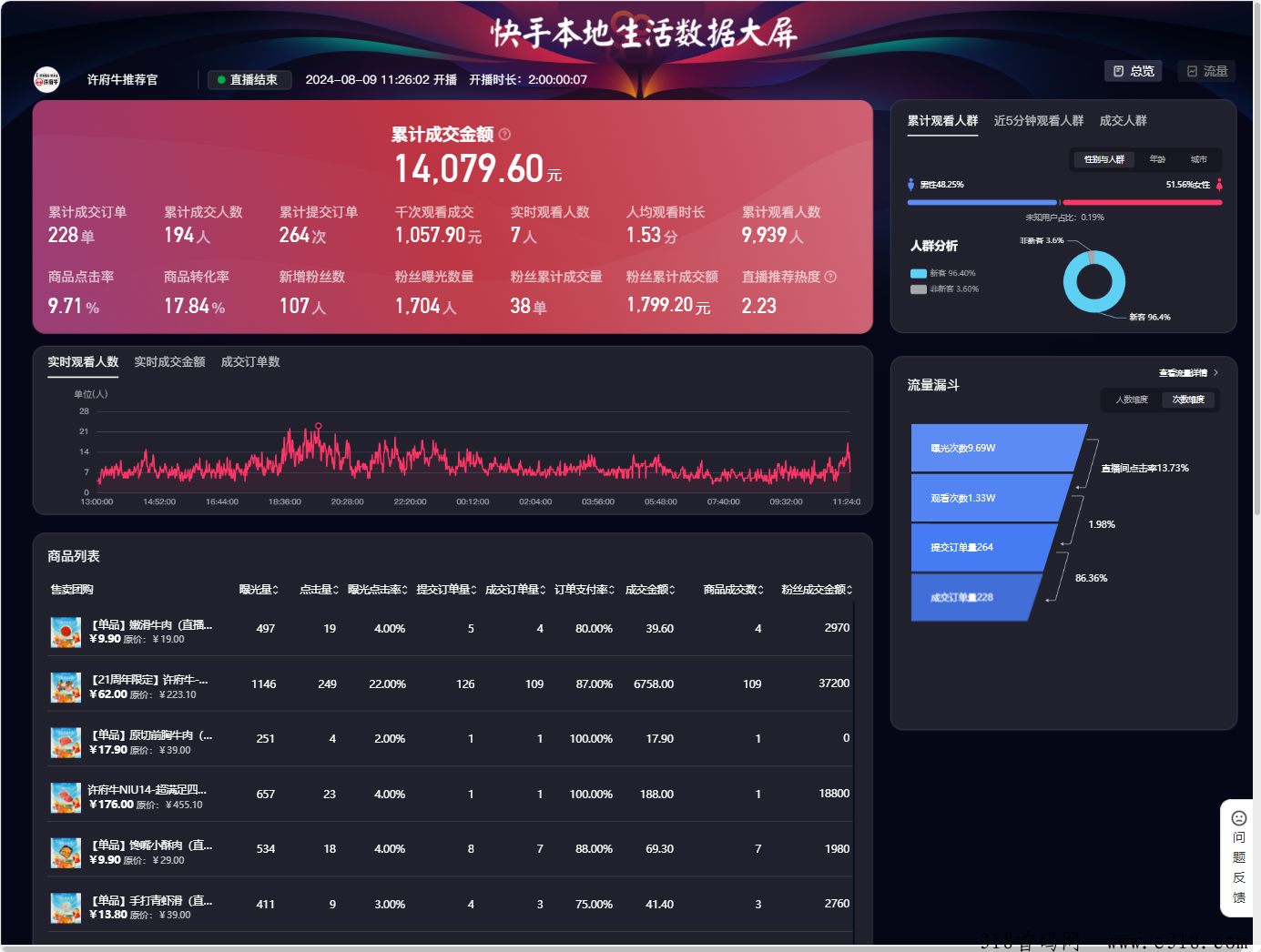Switch funnel to 人数维度
Screen dimensions: 1261x952
(1132, 400)
